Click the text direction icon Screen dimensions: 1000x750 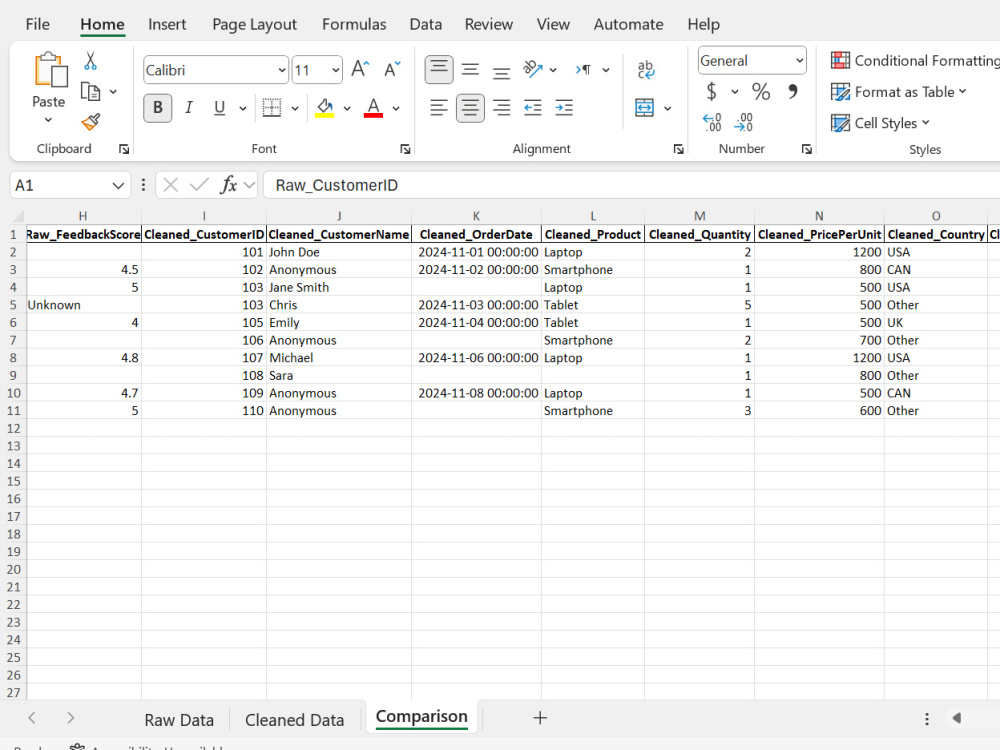pos(583,70)
